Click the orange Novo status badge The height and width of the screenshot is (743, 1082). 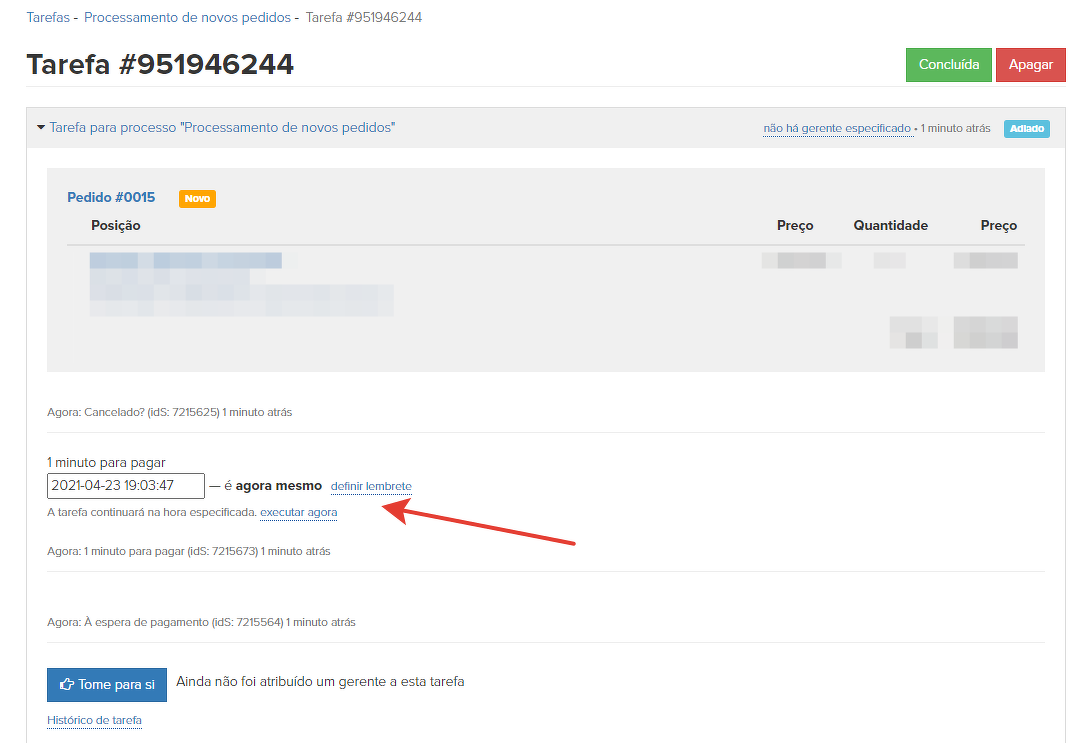[x=197, y=199]
